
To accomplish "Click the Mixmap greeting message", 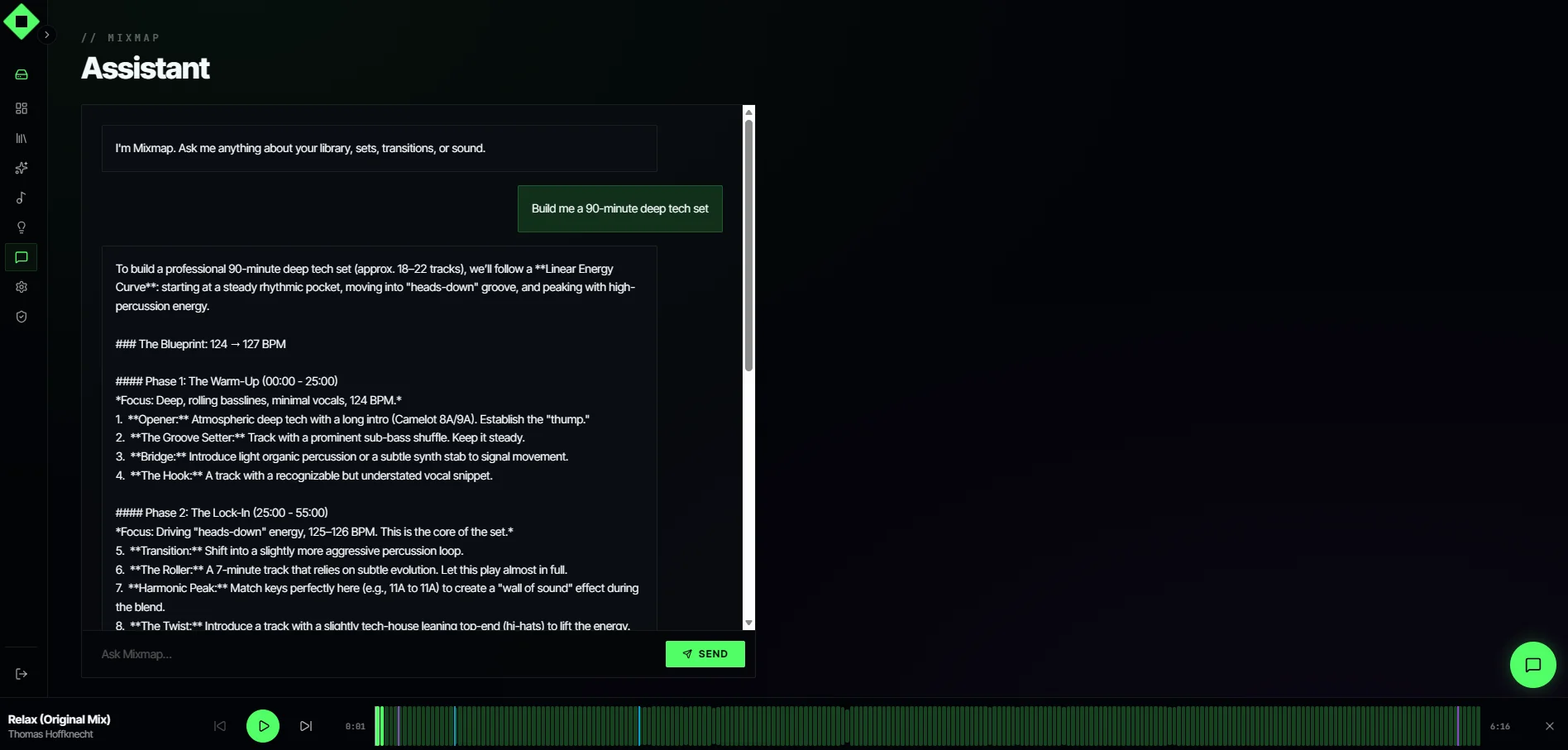I will (380, 148).
